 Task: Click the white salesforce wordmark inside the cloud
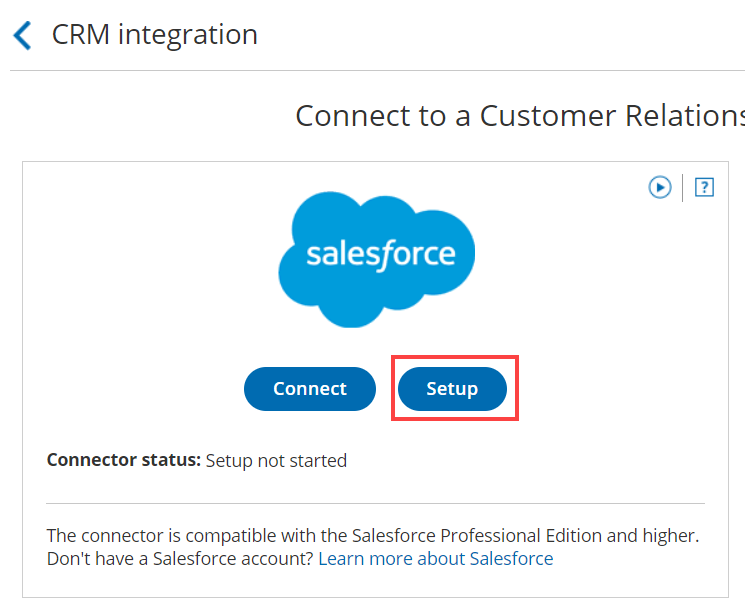pos(380,254)
